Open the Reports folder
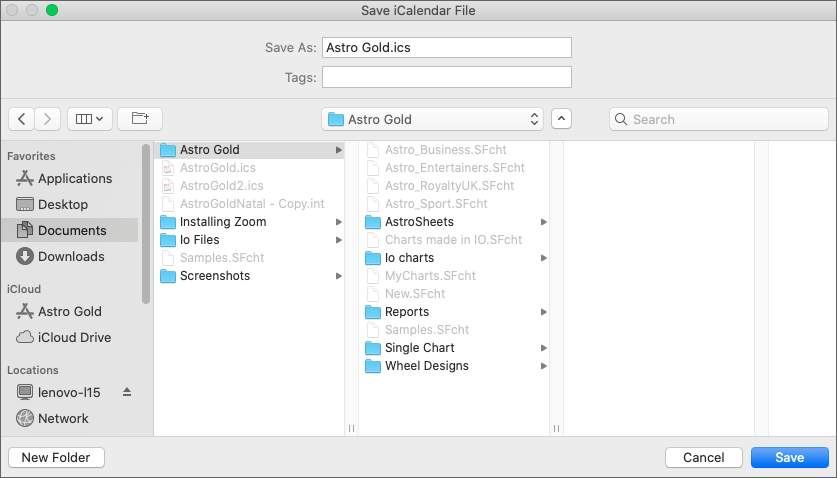 click(x=454, y=311)
